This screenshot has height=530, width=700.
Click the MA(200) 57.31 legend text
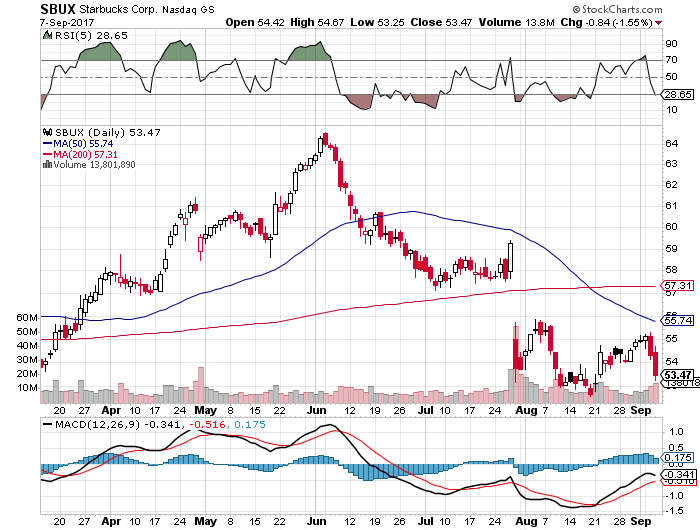[86, 154]
